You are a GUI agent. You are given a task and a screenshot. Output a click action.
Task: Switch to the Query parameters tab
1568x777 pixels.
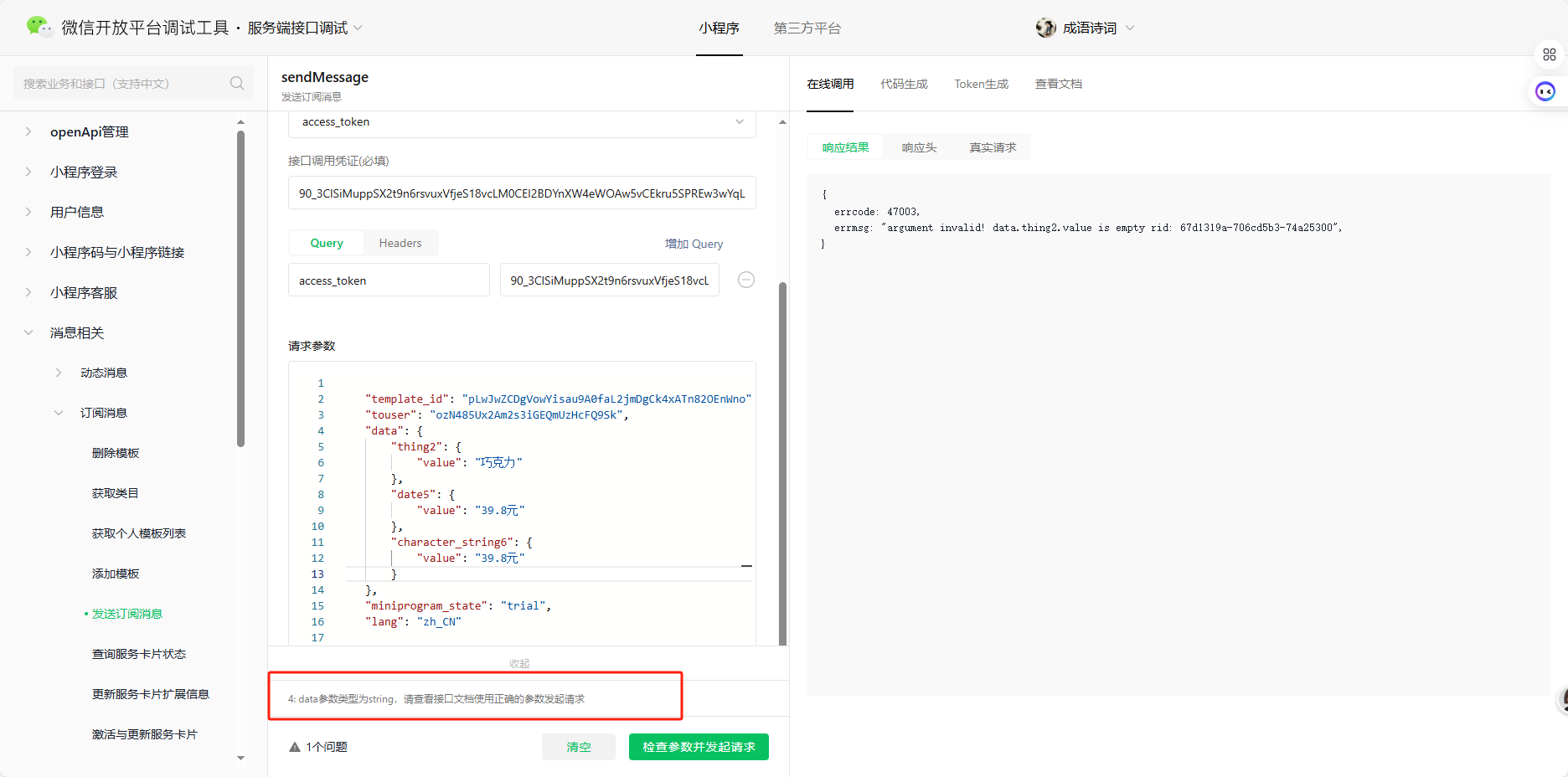[x=327, y=243]
